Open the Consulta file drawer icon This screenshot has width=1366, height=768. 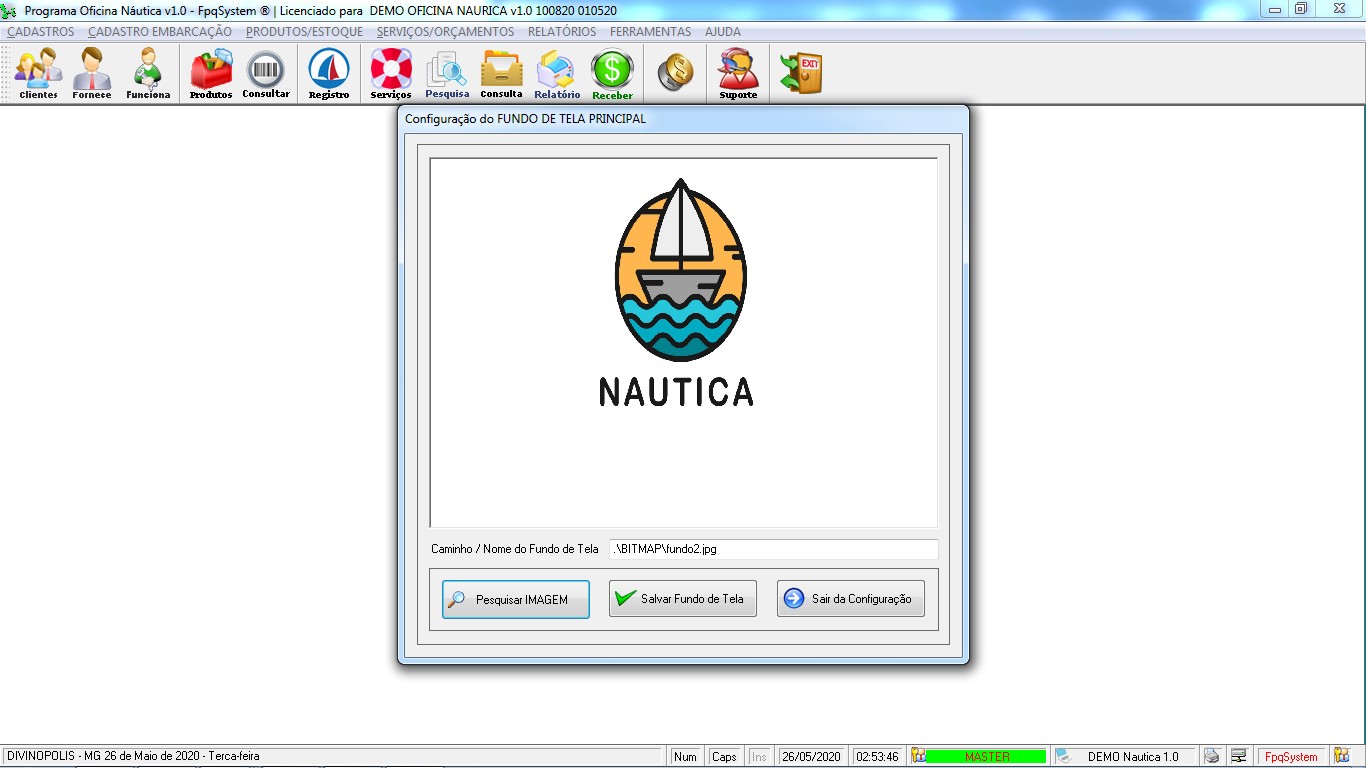501,74
